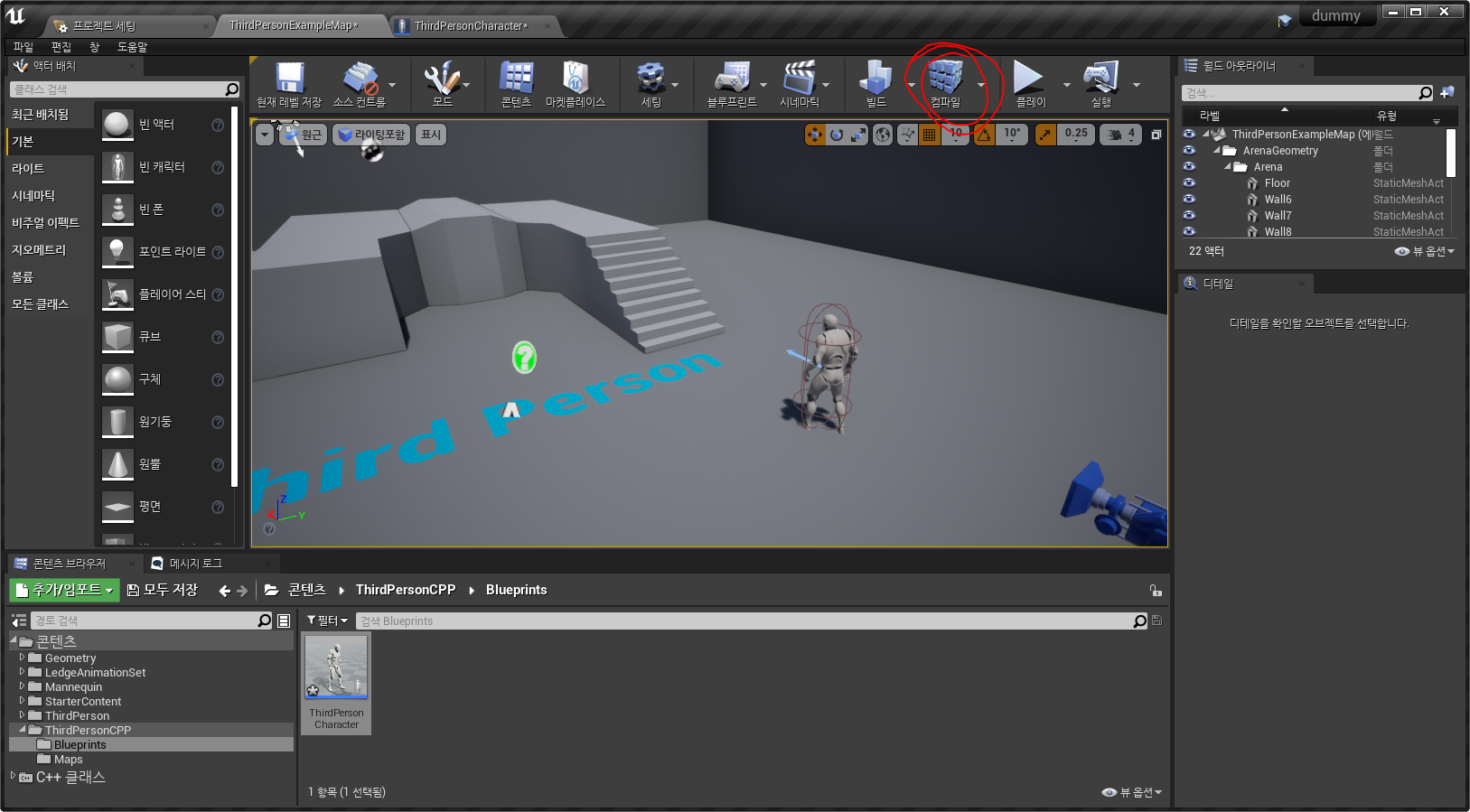Navigate forward in the Content Browser history
Viewport: 1470px width, 812px height.
click(x=242, y=591)
